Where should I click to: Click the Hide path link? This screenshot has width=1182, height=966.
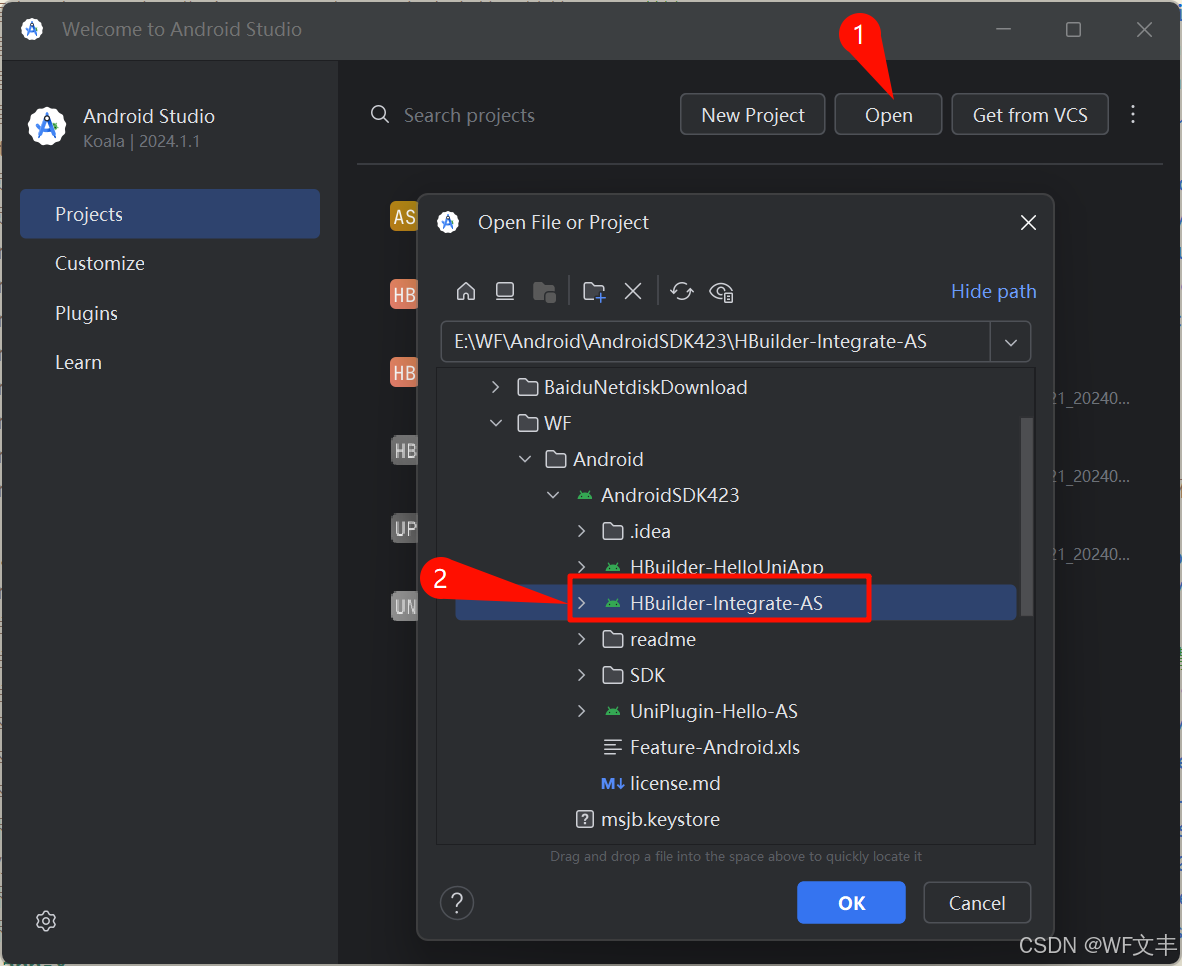coord(993,291)
